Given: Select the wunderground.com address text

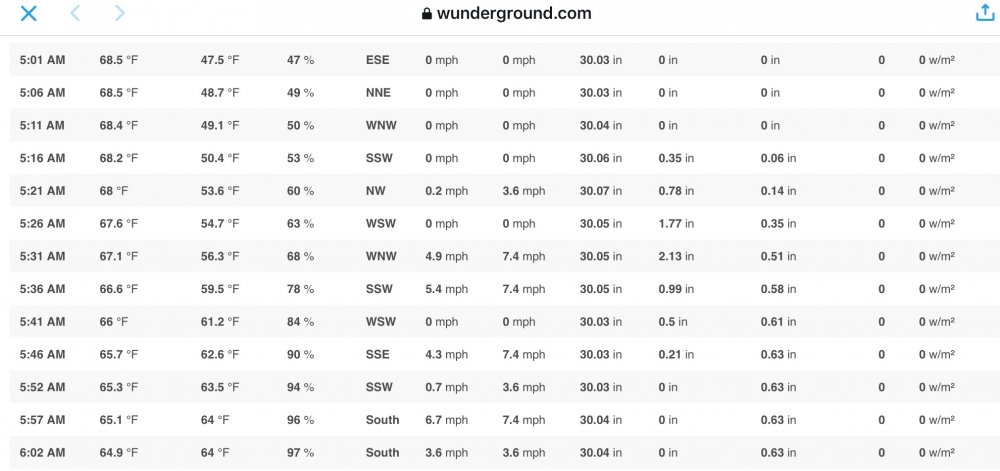Looking at the screenshot, I should [x=514, y=13].
